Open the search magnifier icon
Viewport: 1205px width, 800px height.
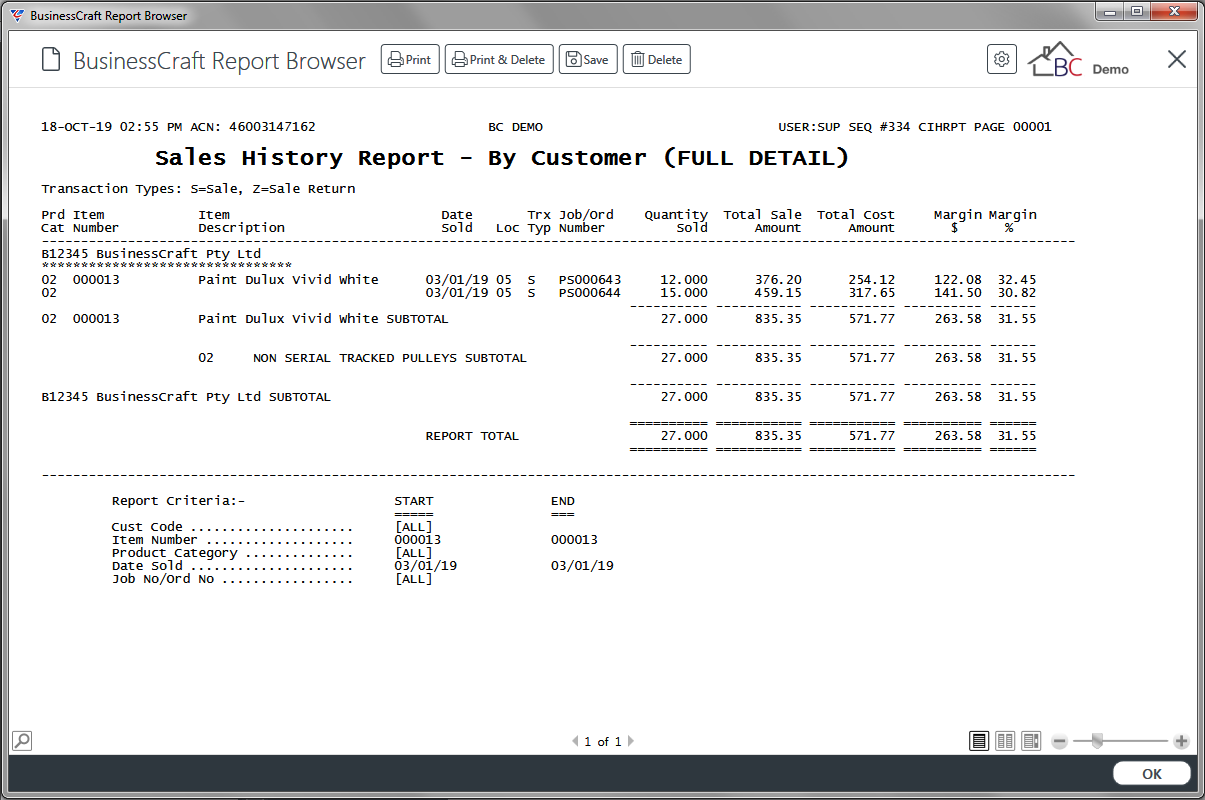[21, 741]
